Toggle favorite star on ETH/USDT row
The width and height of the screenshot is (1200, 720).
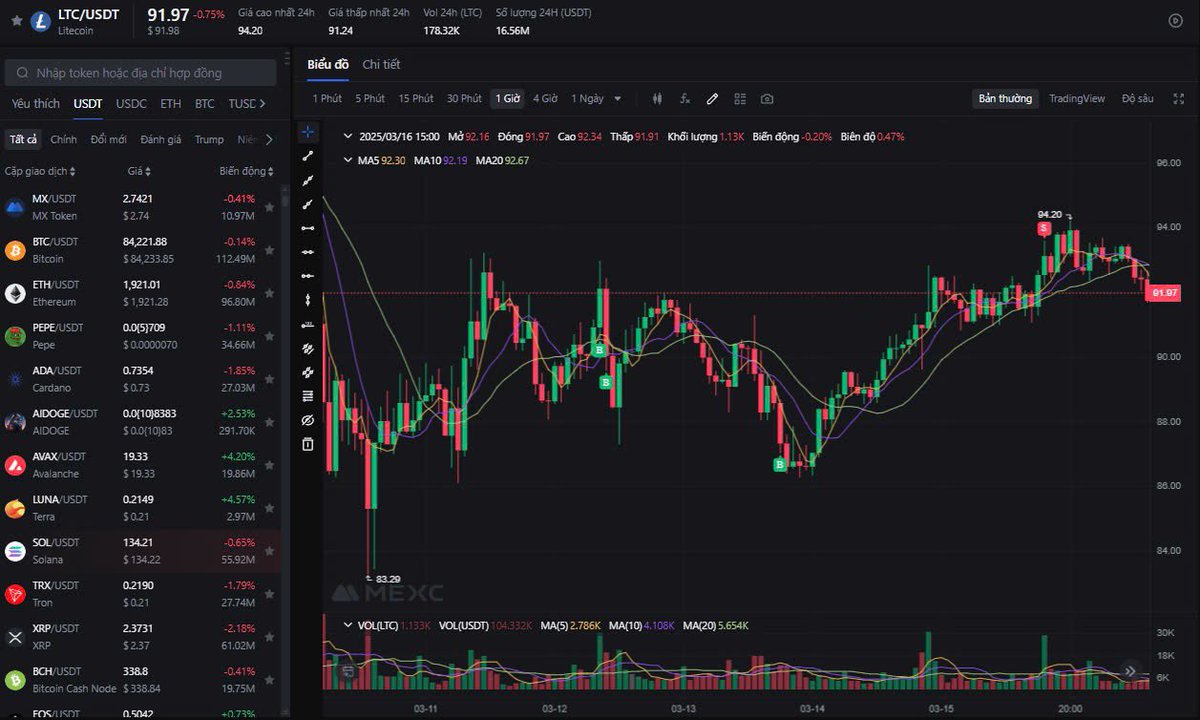pyautogui.click(x=269, y=293)
